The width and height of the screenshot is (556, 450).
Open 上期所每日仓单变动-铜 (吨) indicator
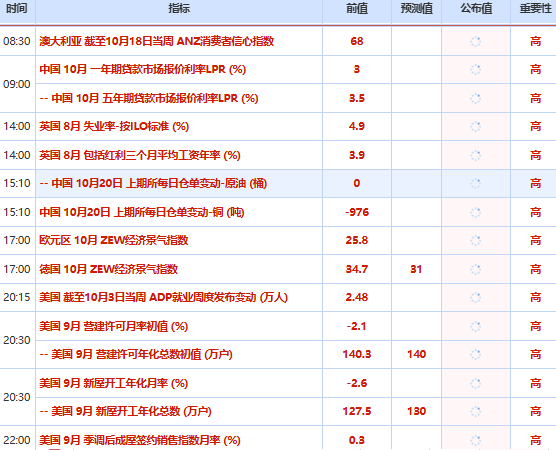tap(141, 212)
